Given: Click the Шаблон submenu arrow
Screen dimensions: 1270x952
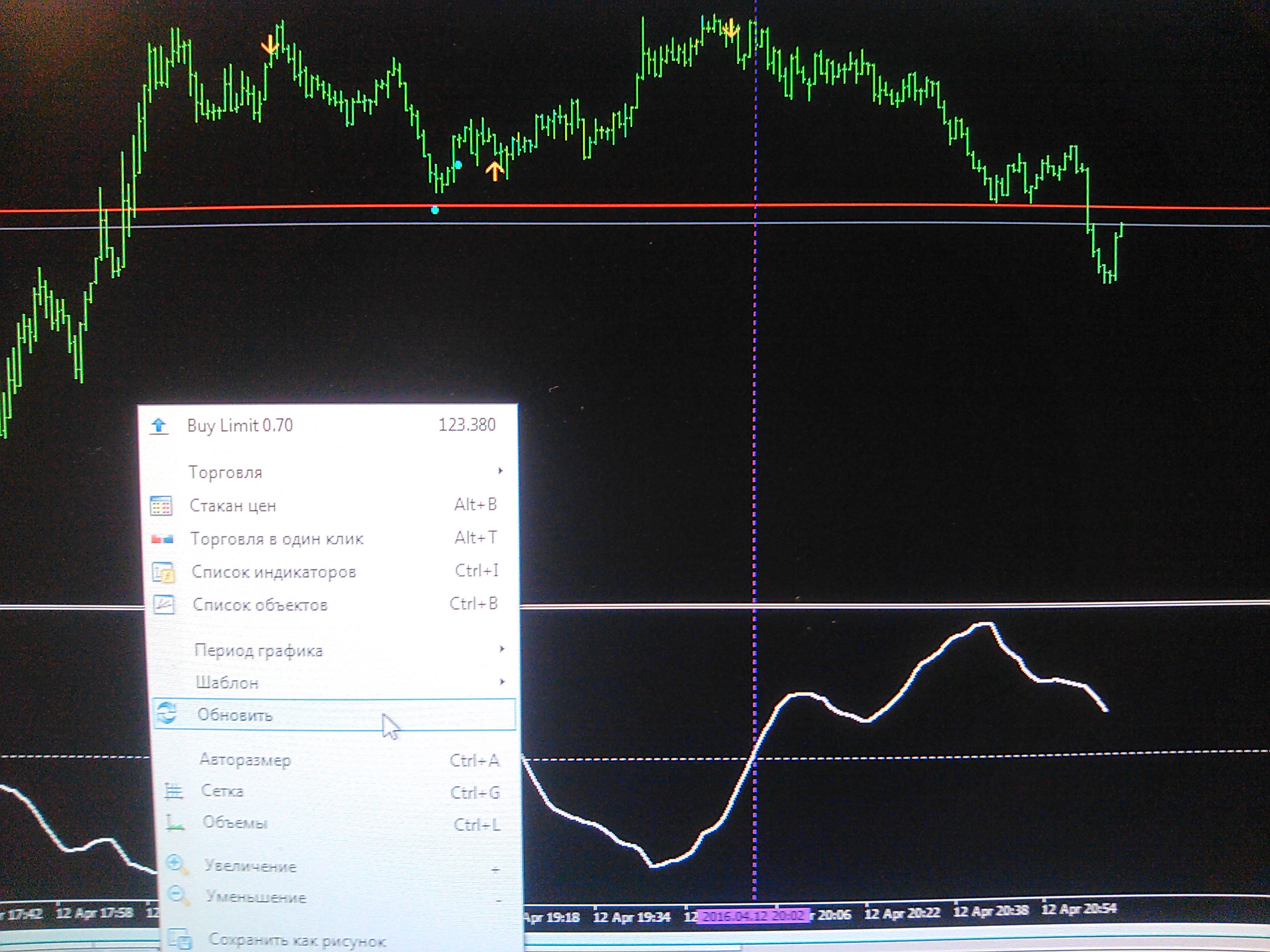Looking at the screenshot, I should 503,682.
